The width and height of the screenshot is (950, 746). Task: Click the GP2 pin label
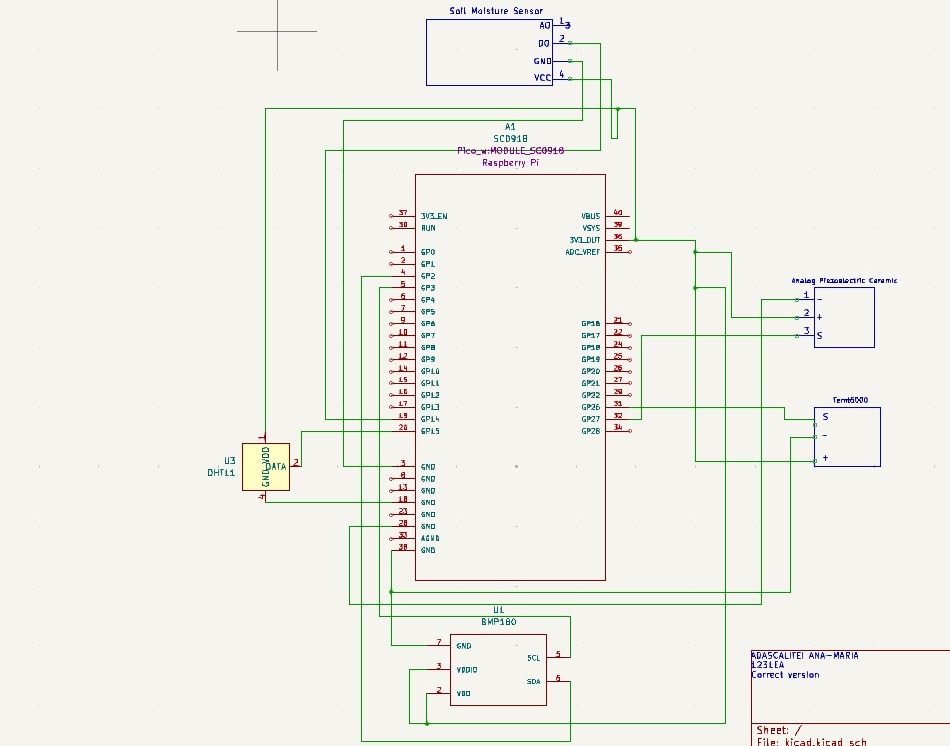pyautogui.click(x=428, y=276)
